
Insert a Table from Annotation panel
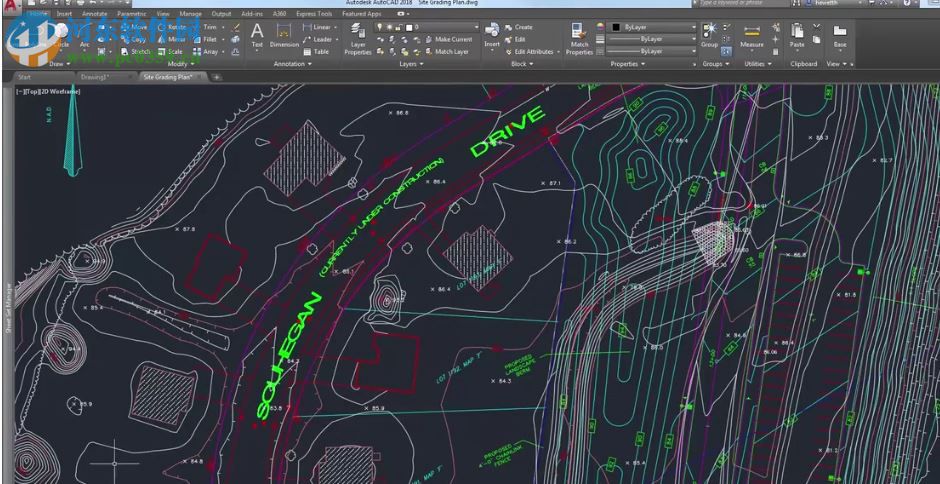(x=317, y=52)
